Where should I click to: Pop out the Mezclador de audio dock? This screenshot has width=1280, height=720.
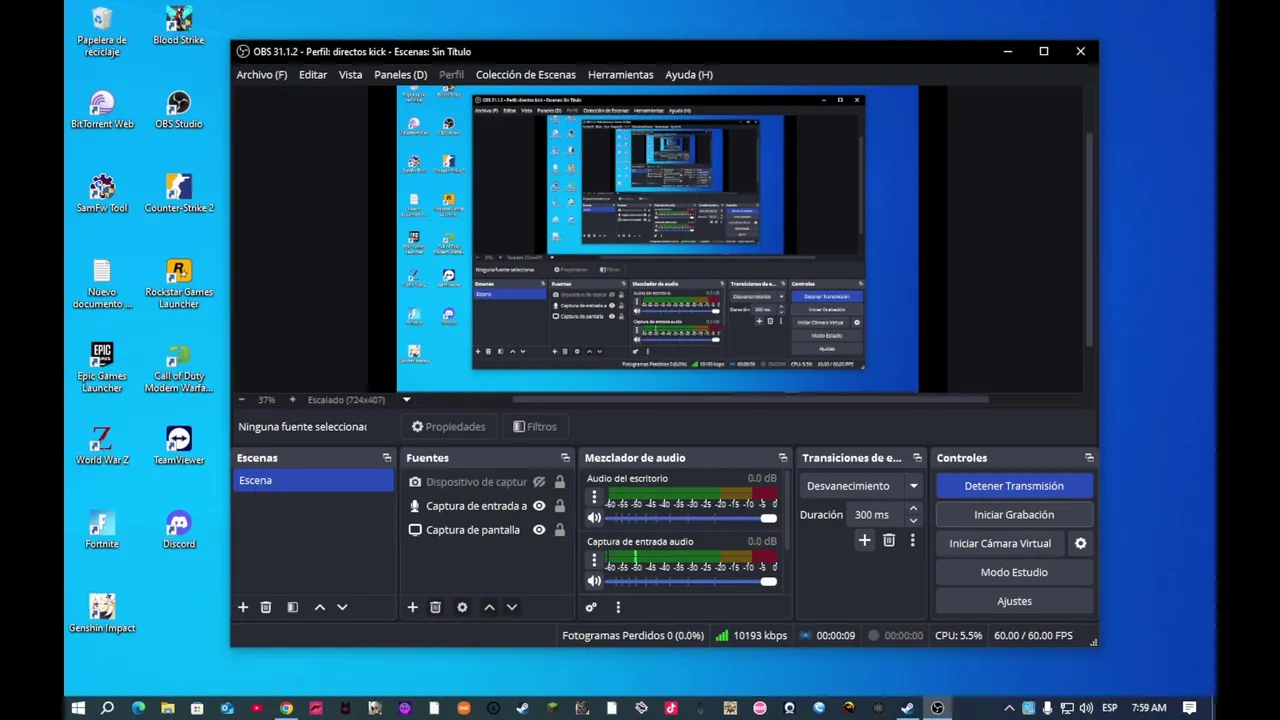point(783,458)
